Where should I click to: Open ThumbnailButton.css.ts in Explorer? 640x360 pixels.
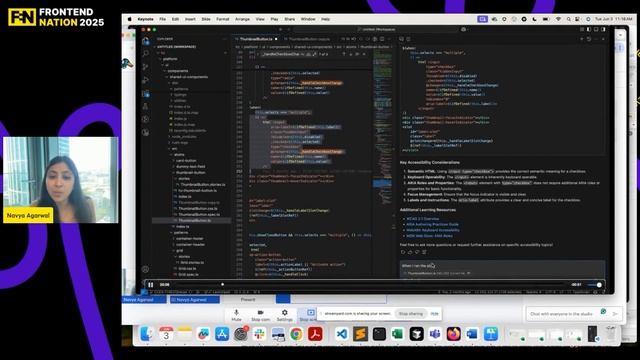tap(198, 209)
